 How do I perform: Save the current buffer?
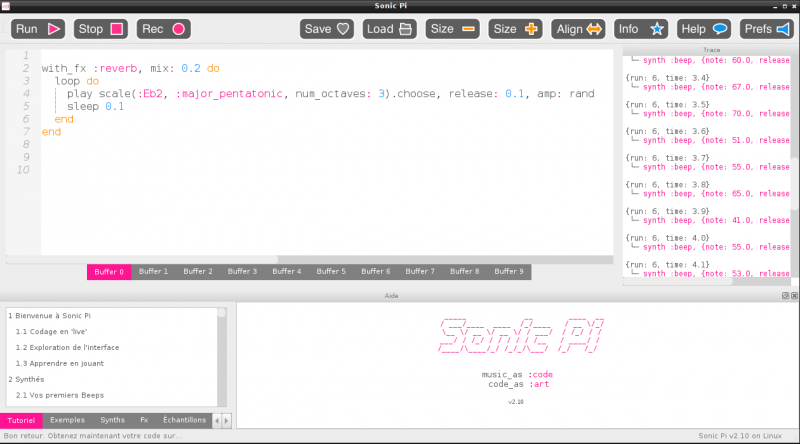tap(328, 29)
